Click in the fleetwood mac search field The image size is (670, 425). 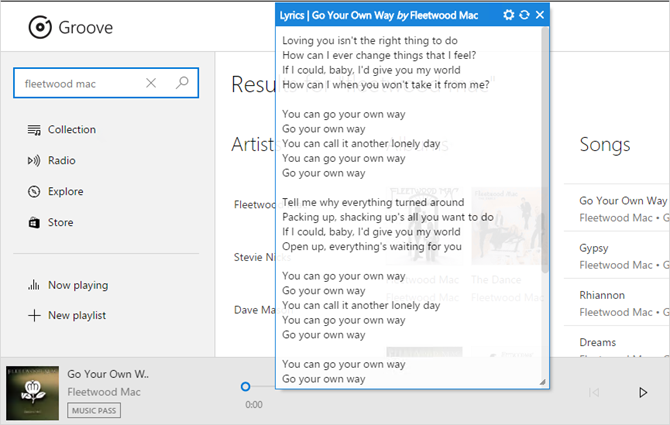(75, 84)
